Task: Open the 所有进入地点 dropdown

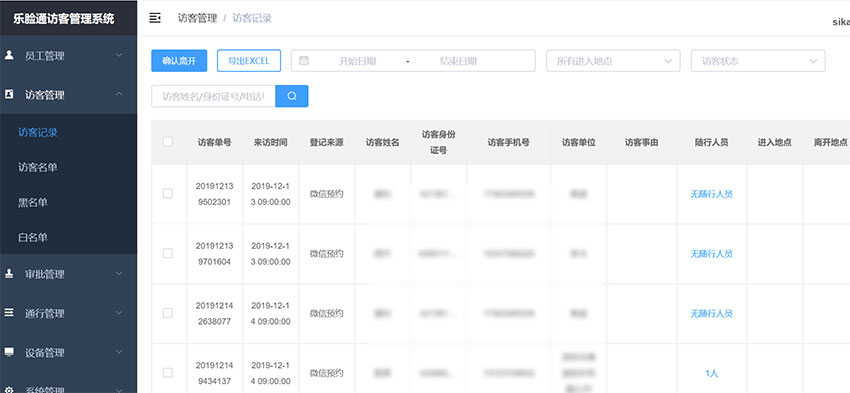Action: pyautogui.click(x=613, y=61)
